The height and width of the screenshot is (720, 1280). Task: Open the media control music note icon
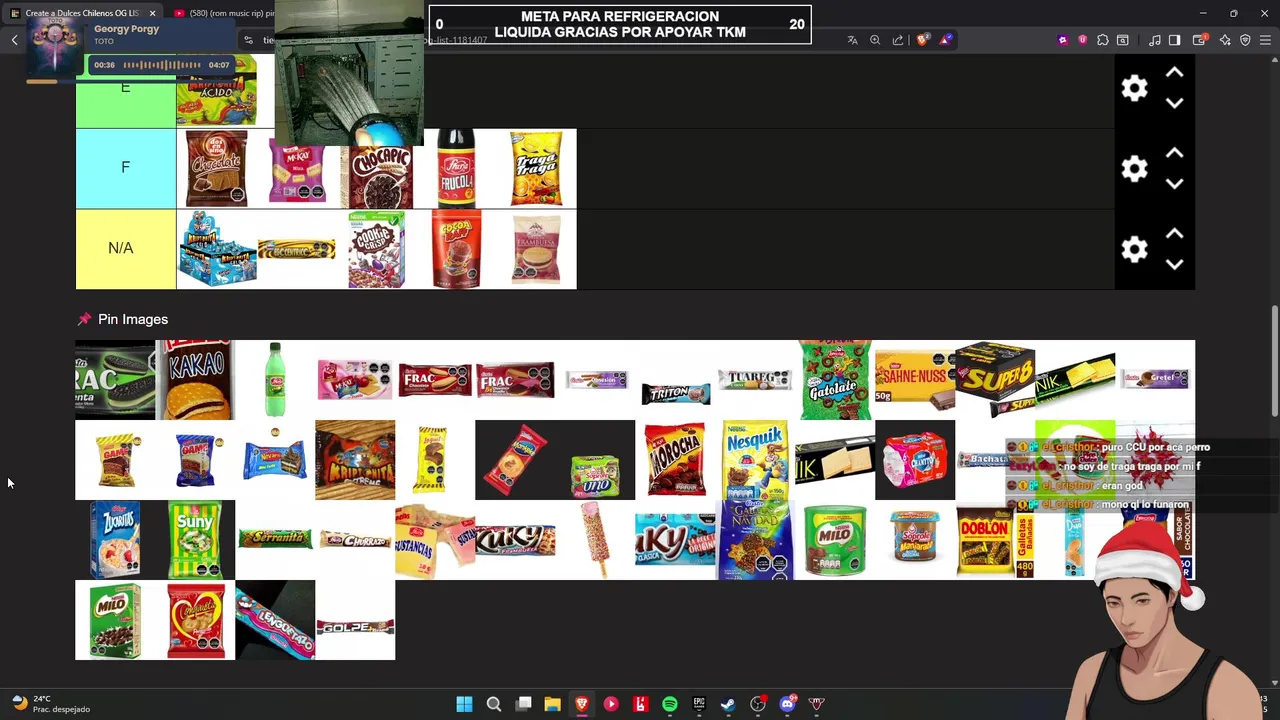click(1155, 40)
